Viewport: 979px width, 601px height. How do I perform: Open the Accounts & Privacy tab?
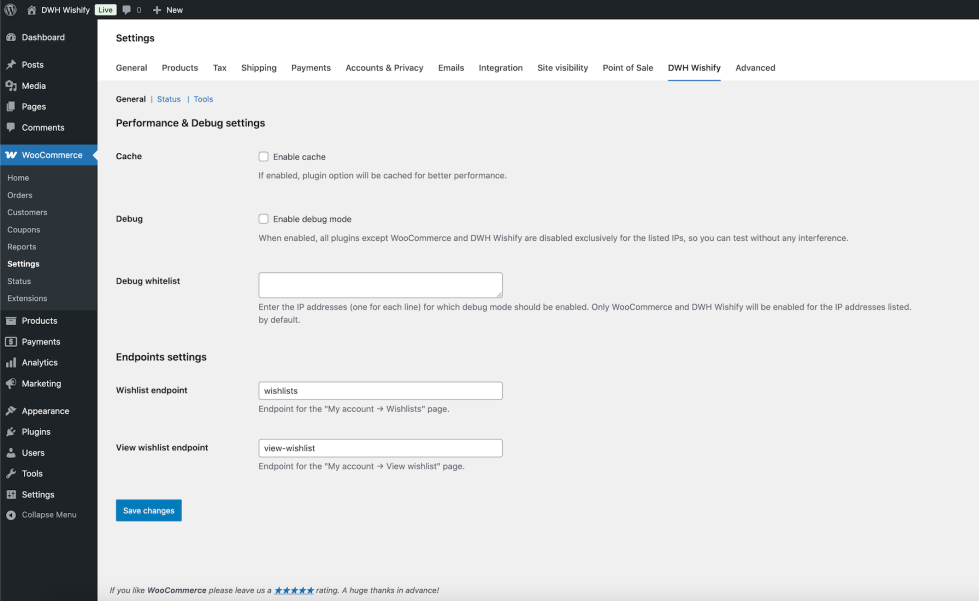[384, 68]
